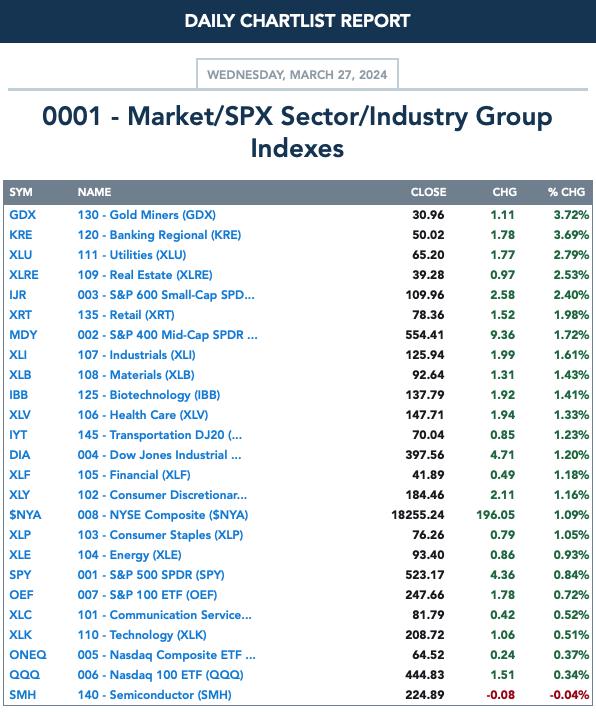Open KRE ticker symbol

tap(21, 235)
